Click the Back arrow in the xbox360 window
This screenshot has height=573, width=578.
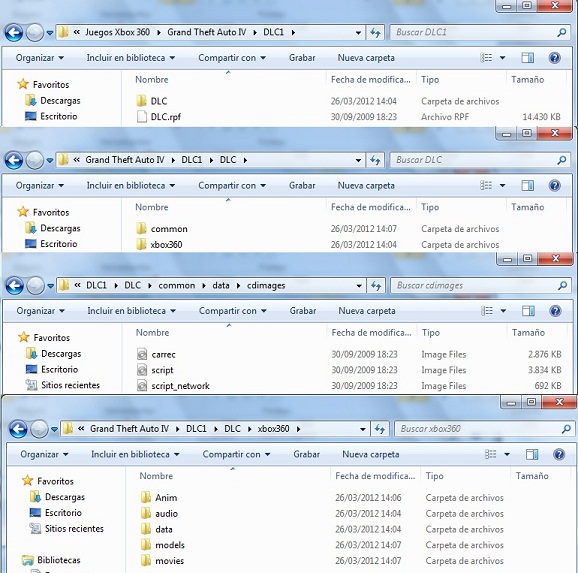tap(18, 429)
